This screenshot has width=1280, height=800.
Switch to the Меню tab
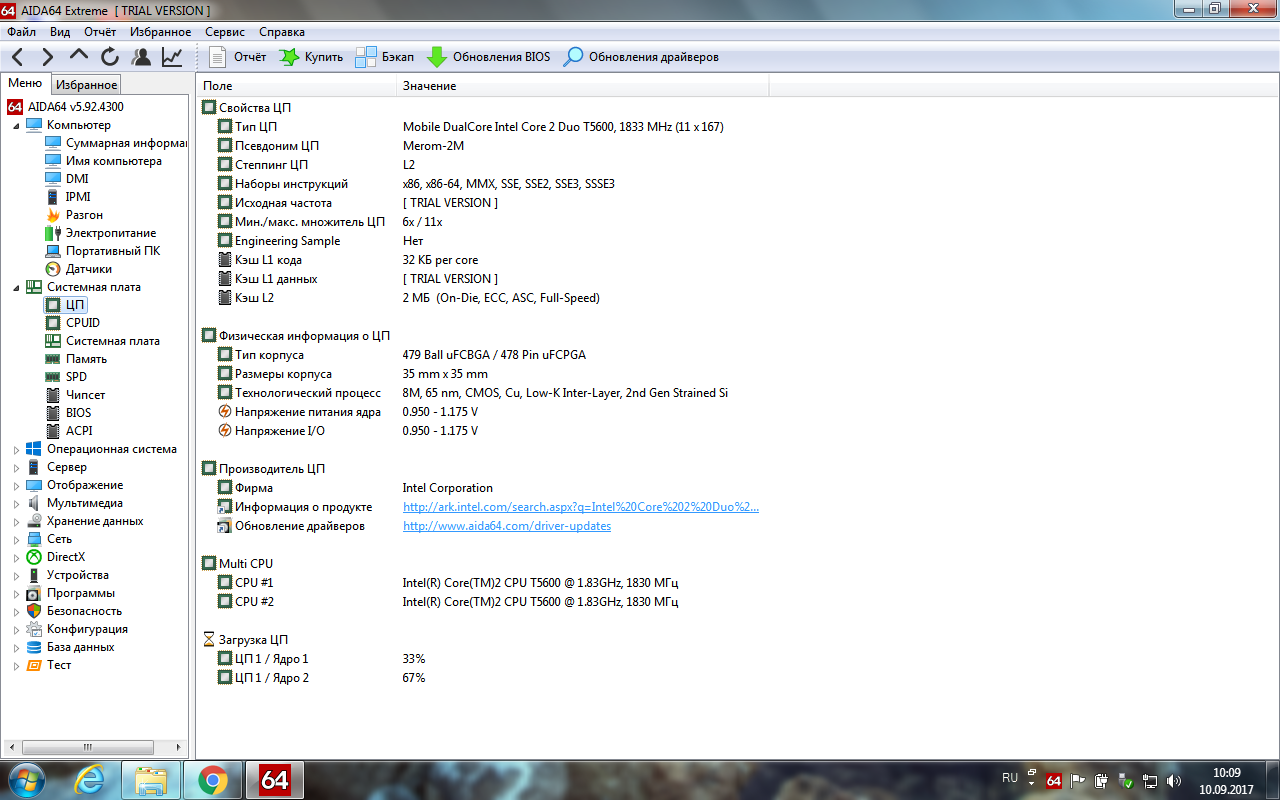(x=25, y=84)
